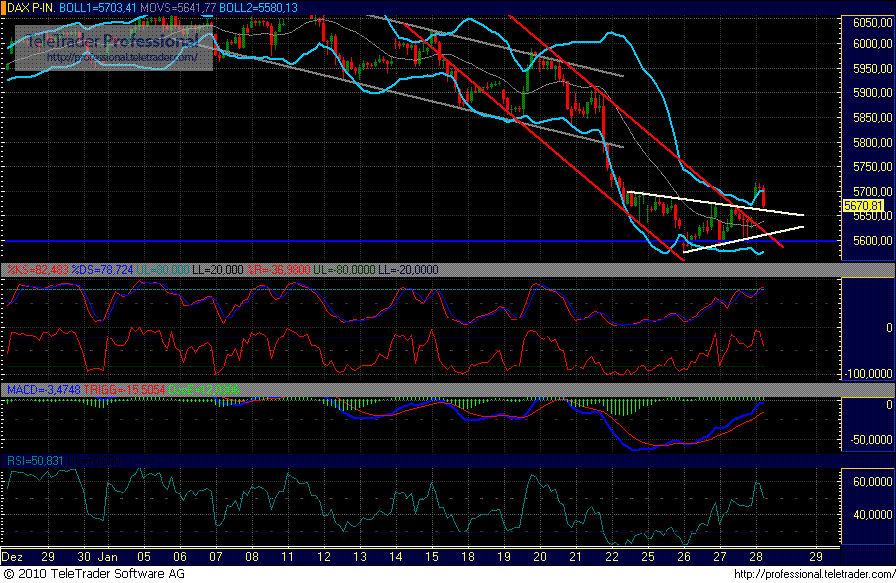Select the %DS=78,724 stochastic label

click(x=103, y=270)
